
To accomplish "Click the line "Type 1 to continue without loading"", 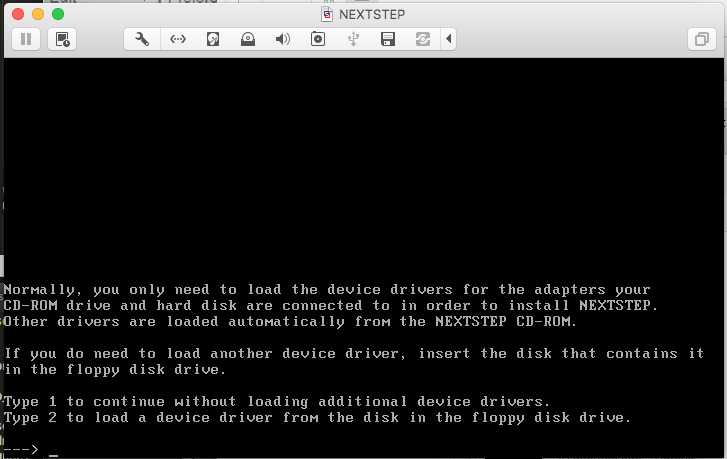I will click(276, 402).
